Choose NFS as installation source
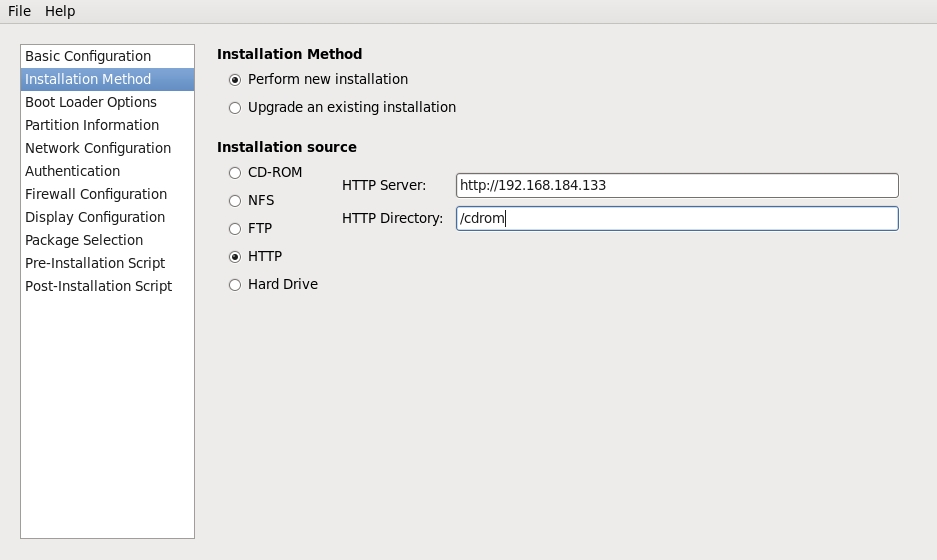 [235, 201]
